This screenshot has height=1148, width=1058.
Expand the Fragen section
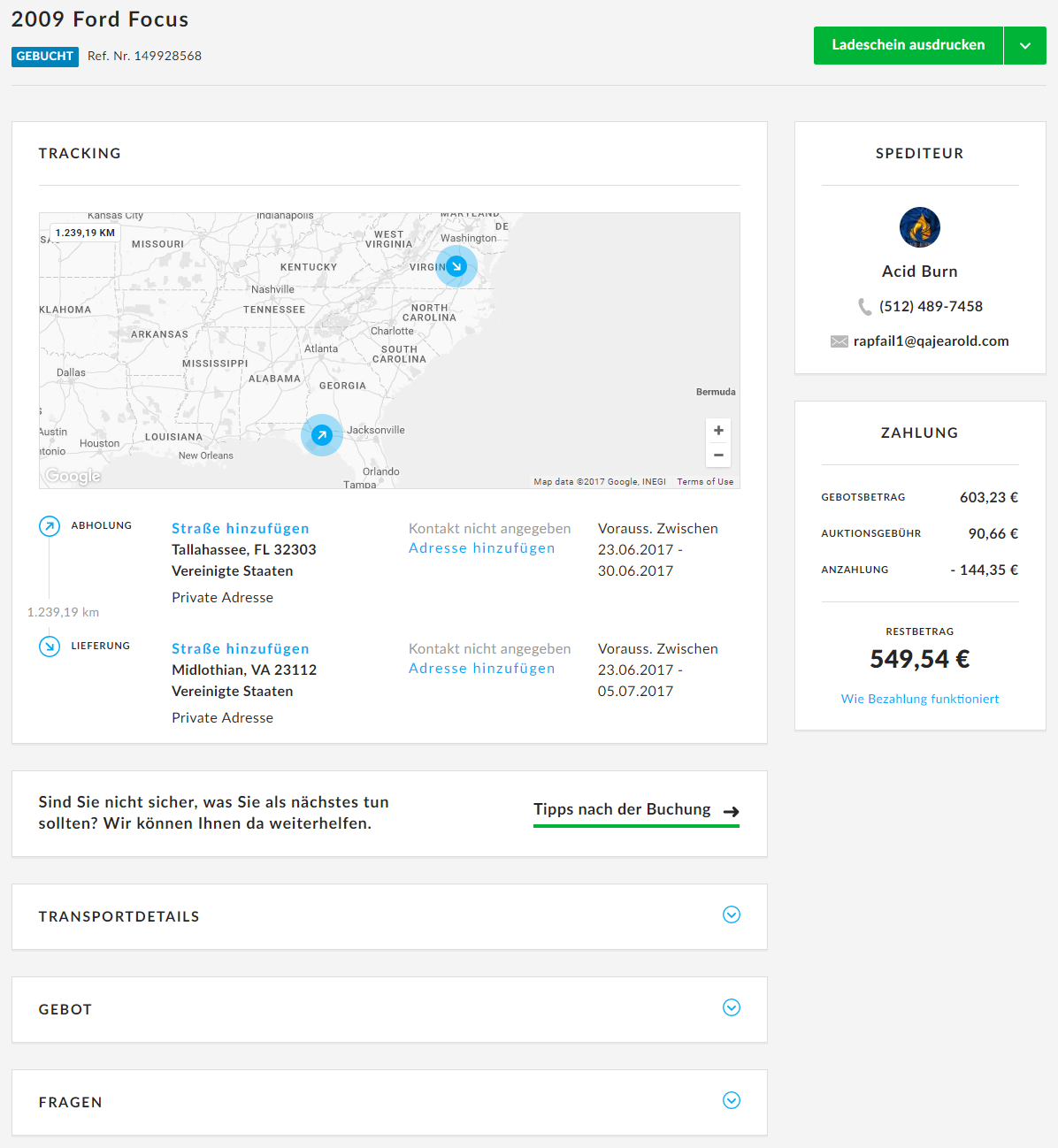point(731,1101)
